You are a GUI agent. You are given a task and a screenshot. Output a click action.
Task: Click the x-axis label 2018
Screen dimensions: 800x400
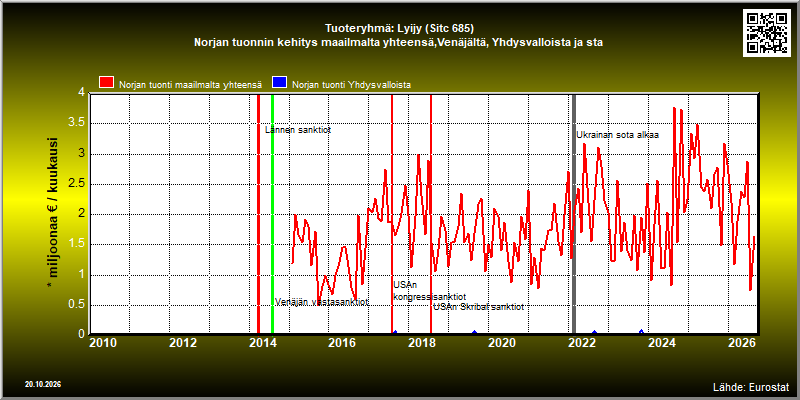pos(422,343)
